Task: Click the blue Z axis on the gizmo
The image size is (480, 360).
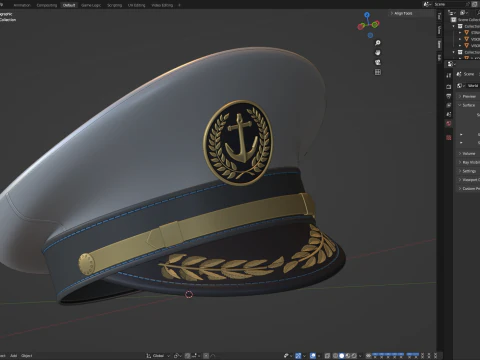Action: pyautogui.click(x=367, y=15)
